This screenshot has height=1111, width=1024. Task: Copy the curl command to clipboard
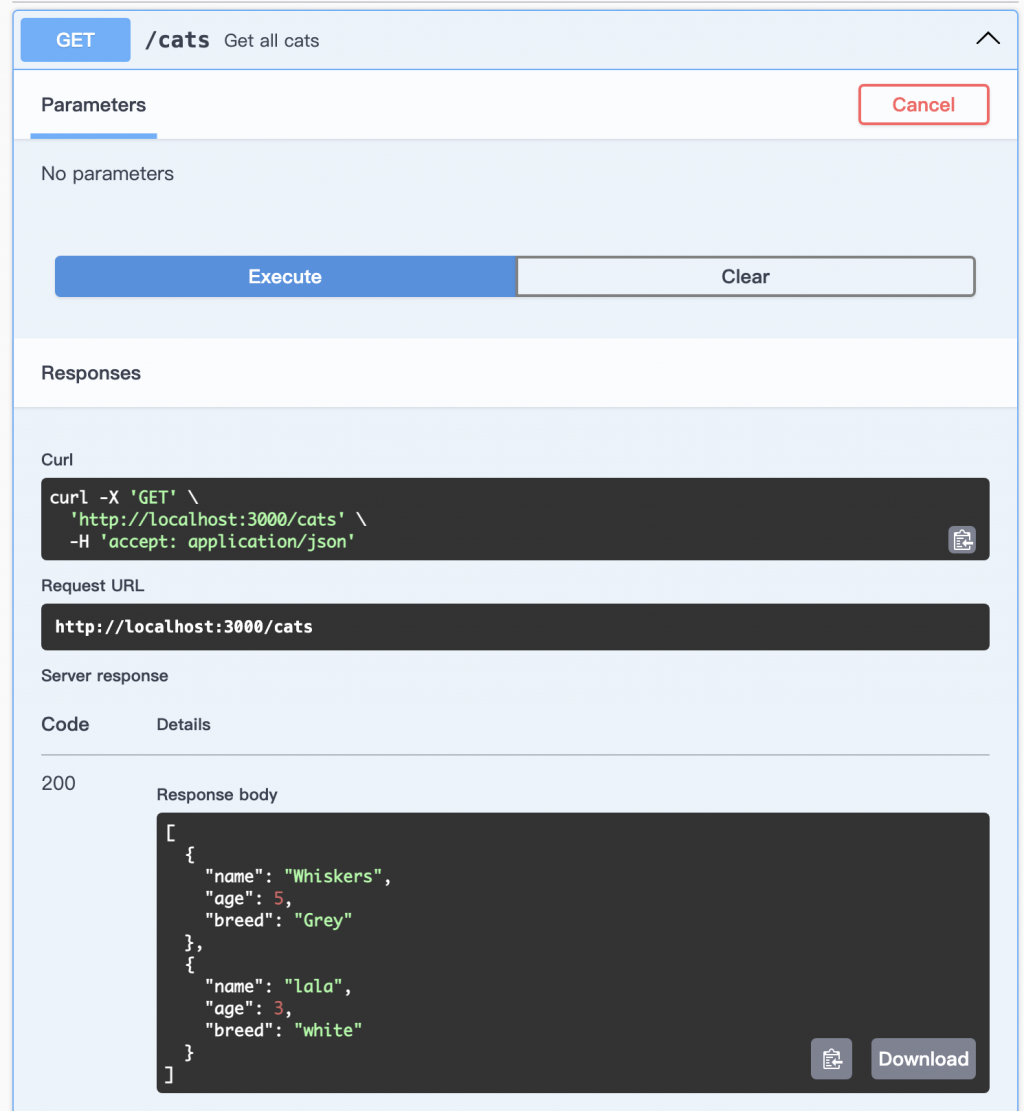[x=961, y=540]
